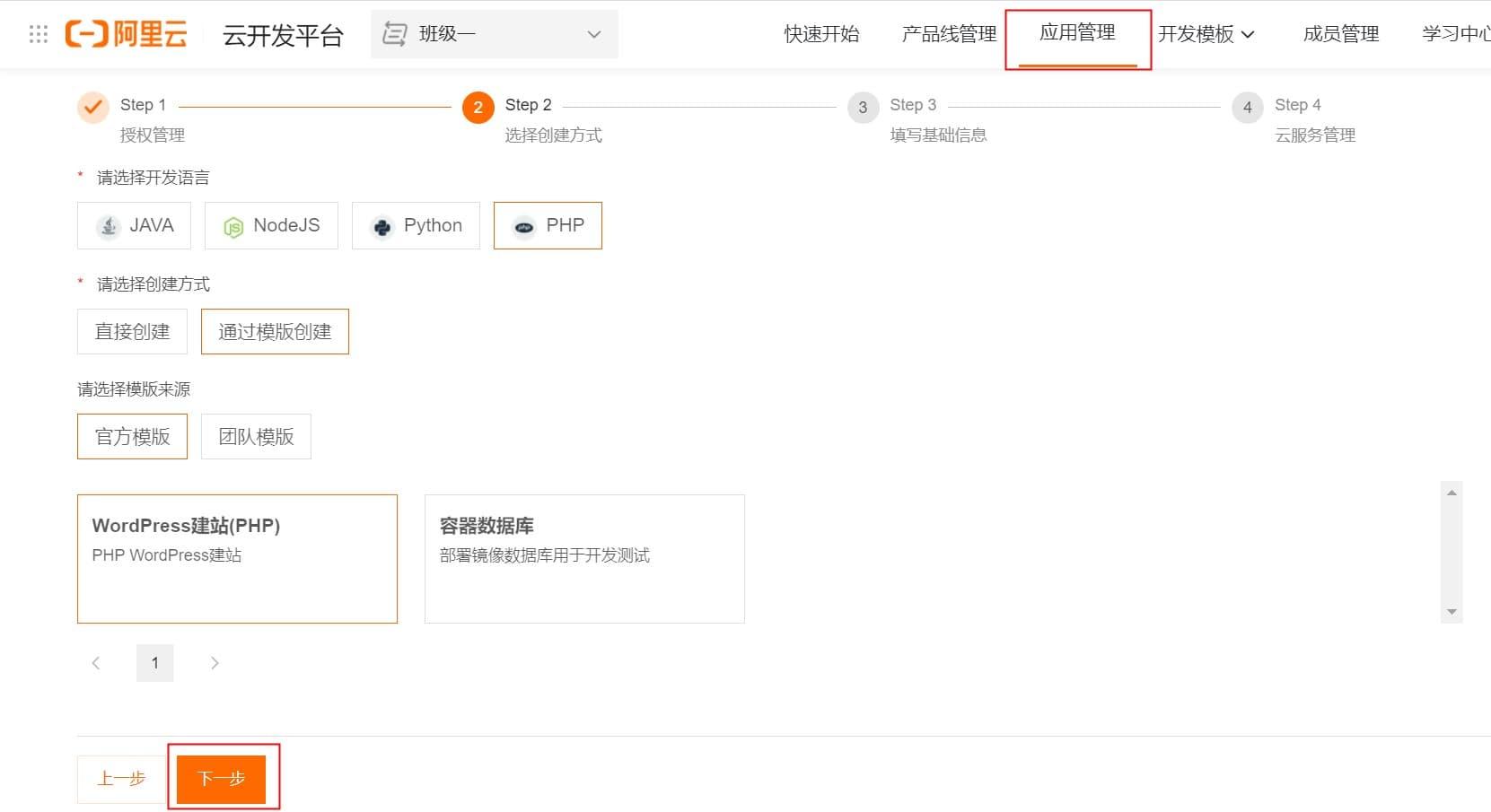Open the 产品线管理 menu item

click(x=949, y=34)
